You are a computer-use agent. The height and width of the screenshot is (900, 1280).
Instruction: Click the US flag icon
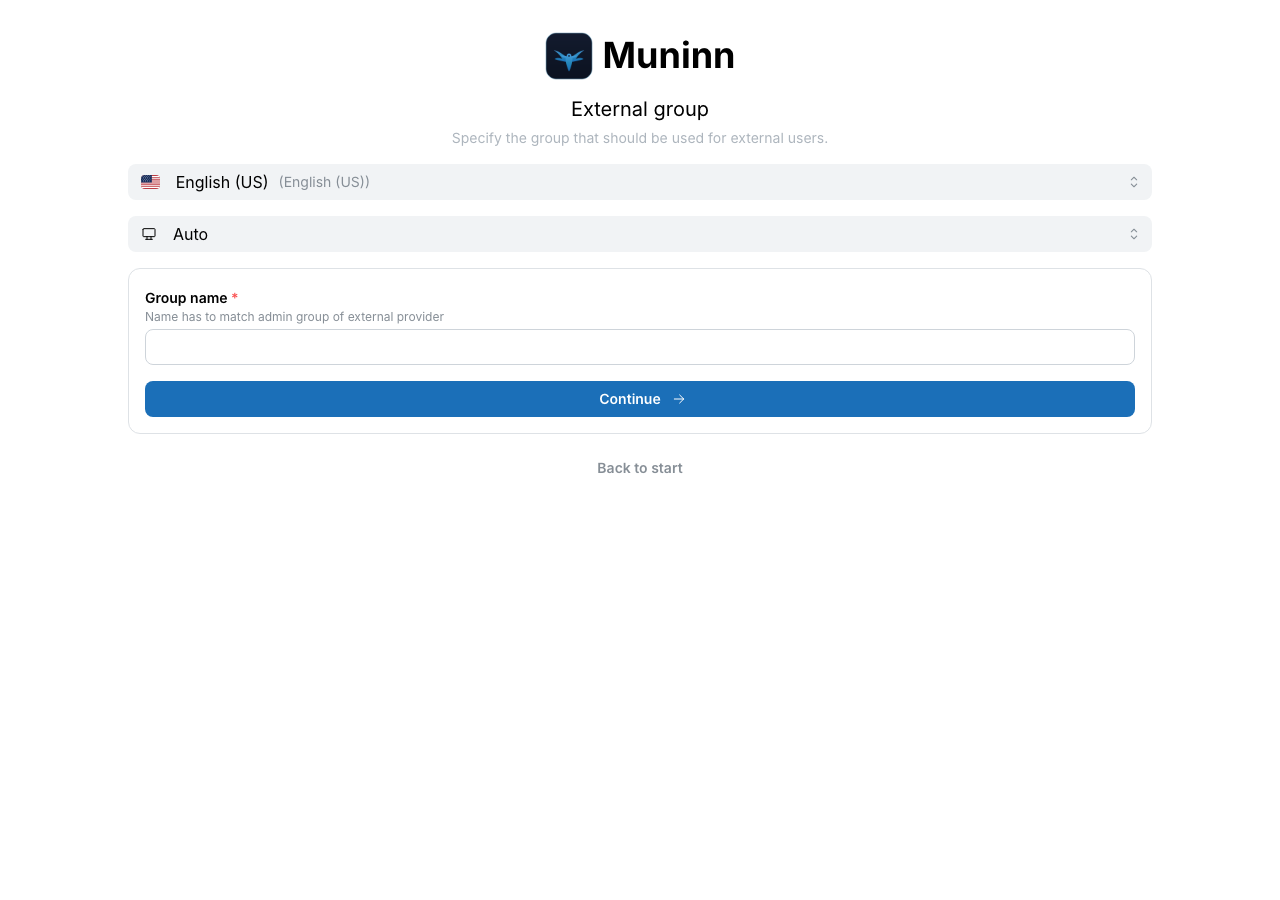click(x=150, y=182)
